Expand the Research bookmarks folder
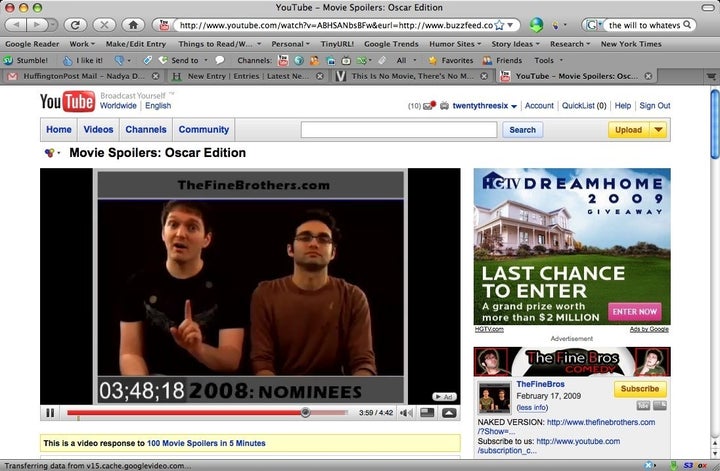This screenshot has height=471, width=720. 570,44
